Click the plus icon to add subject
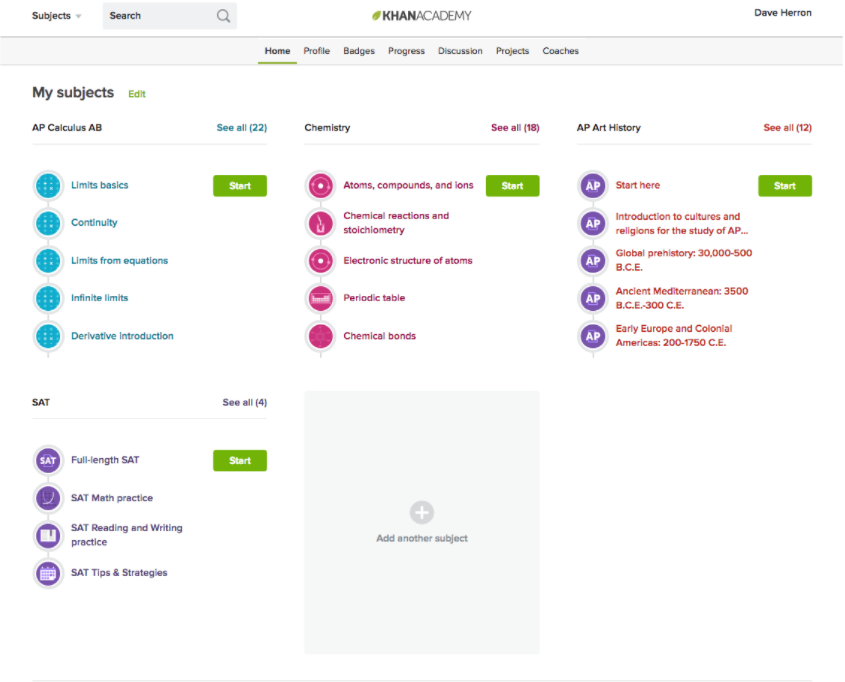Viewport: 845px width, 682px height. 421,512
